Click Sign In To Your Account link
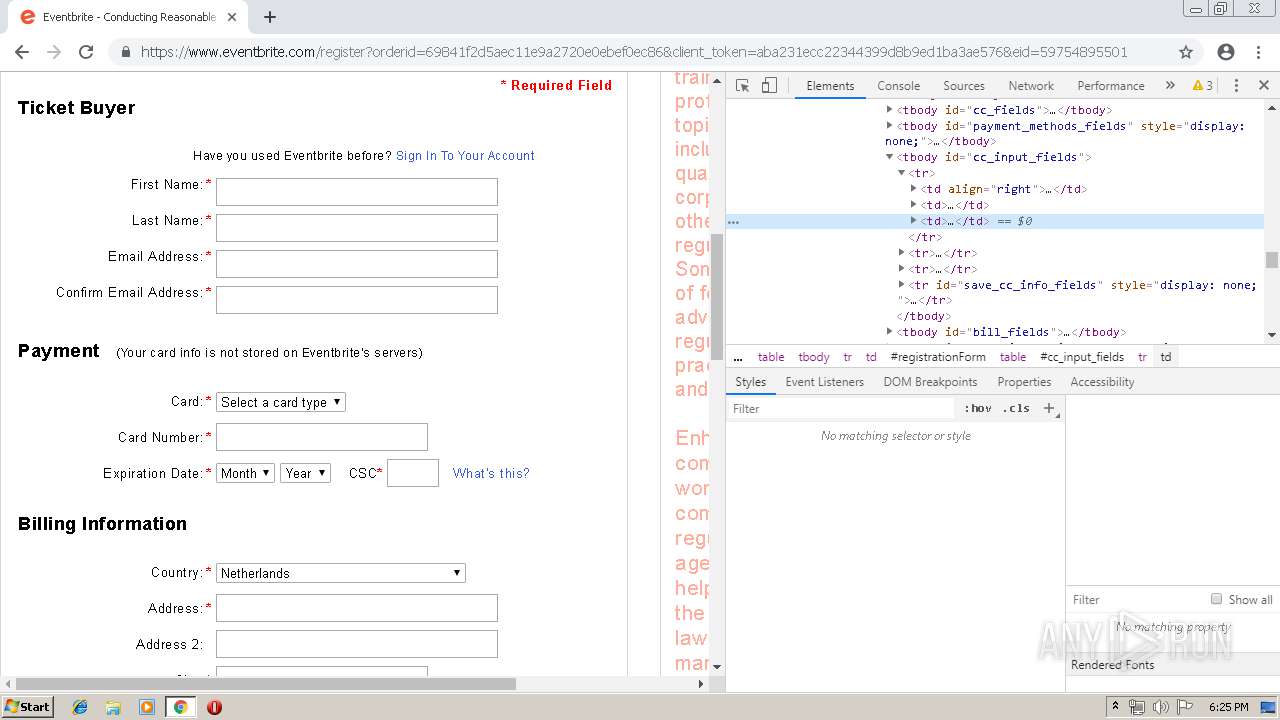Screen dimensions: 1280x720 point(465,156)
